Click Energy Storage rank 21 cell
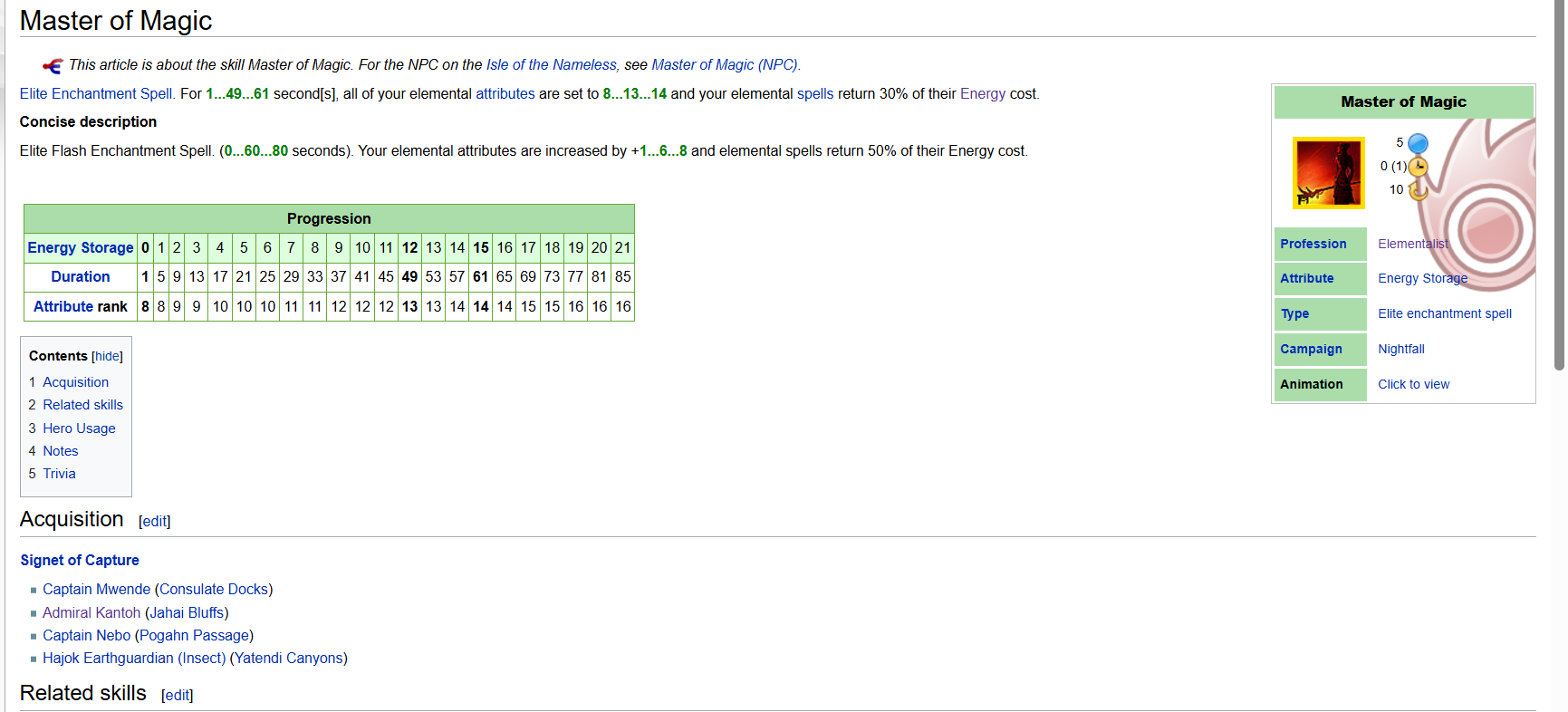 pyautogui.click(x=623, y=248)
